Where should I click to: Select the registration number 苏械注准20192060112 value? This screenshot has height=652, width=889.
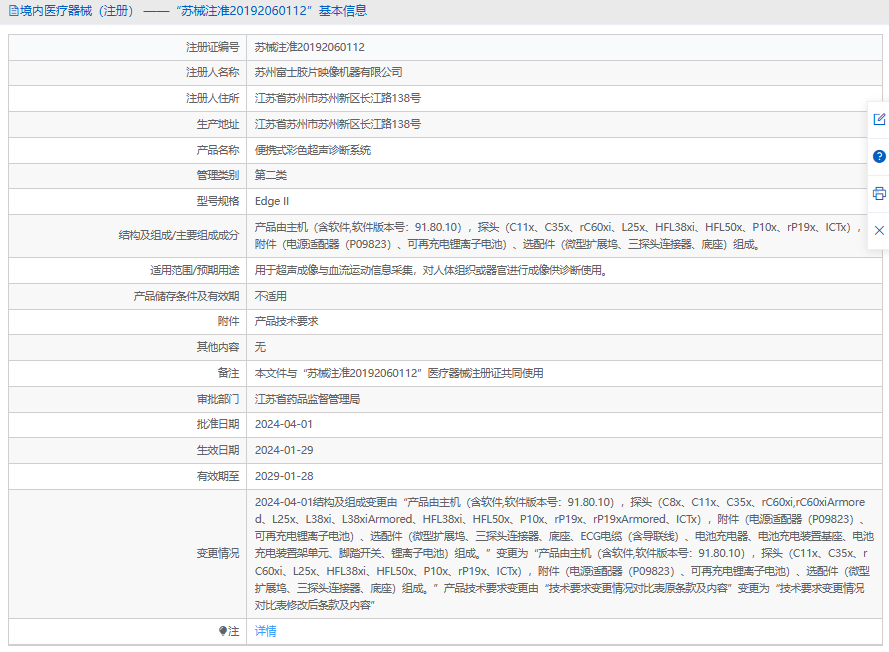pyautogui.click(x=310, y=47)
